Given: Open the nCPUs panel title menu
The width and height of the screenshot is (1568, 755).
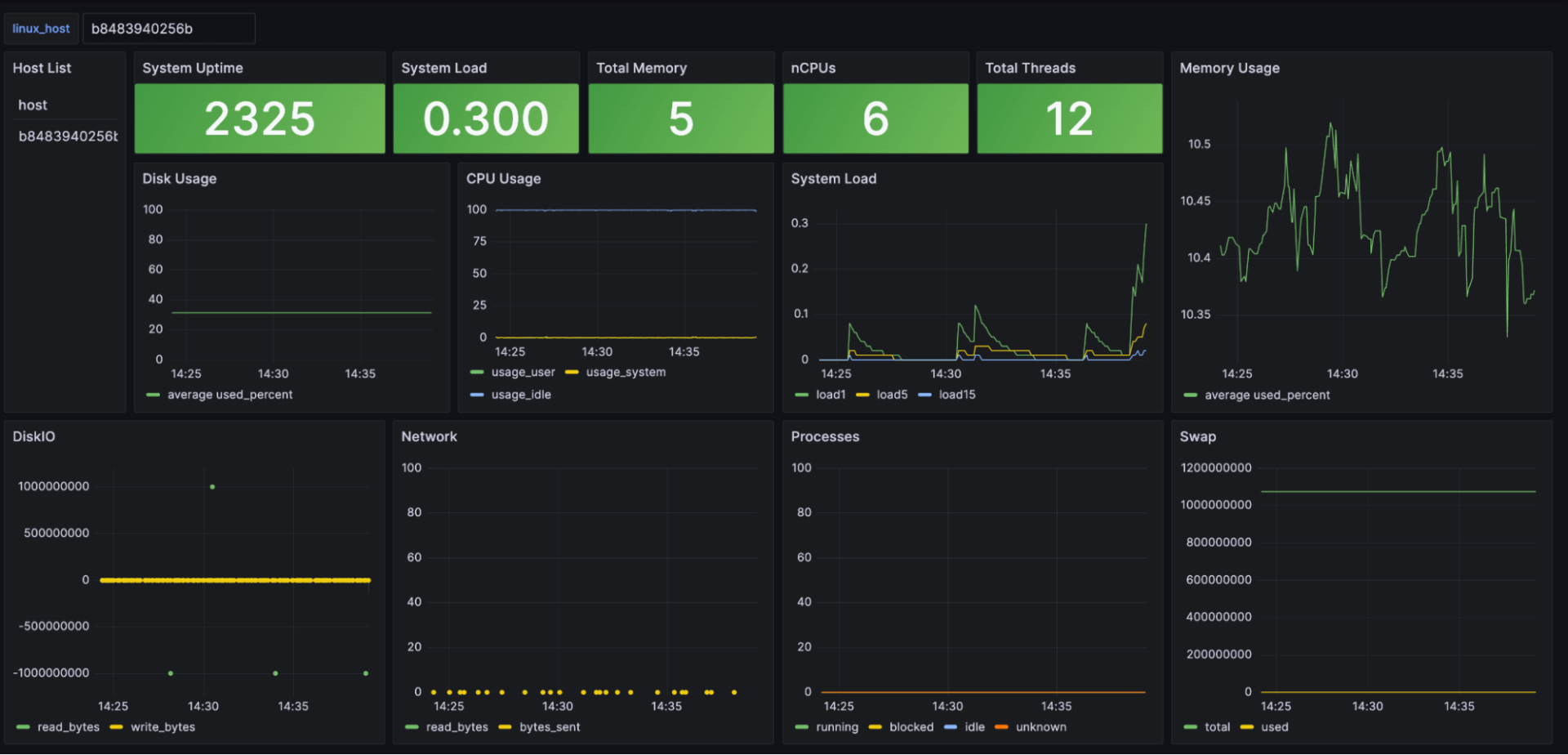Looking at the screenshot, I should coord(813,68).
